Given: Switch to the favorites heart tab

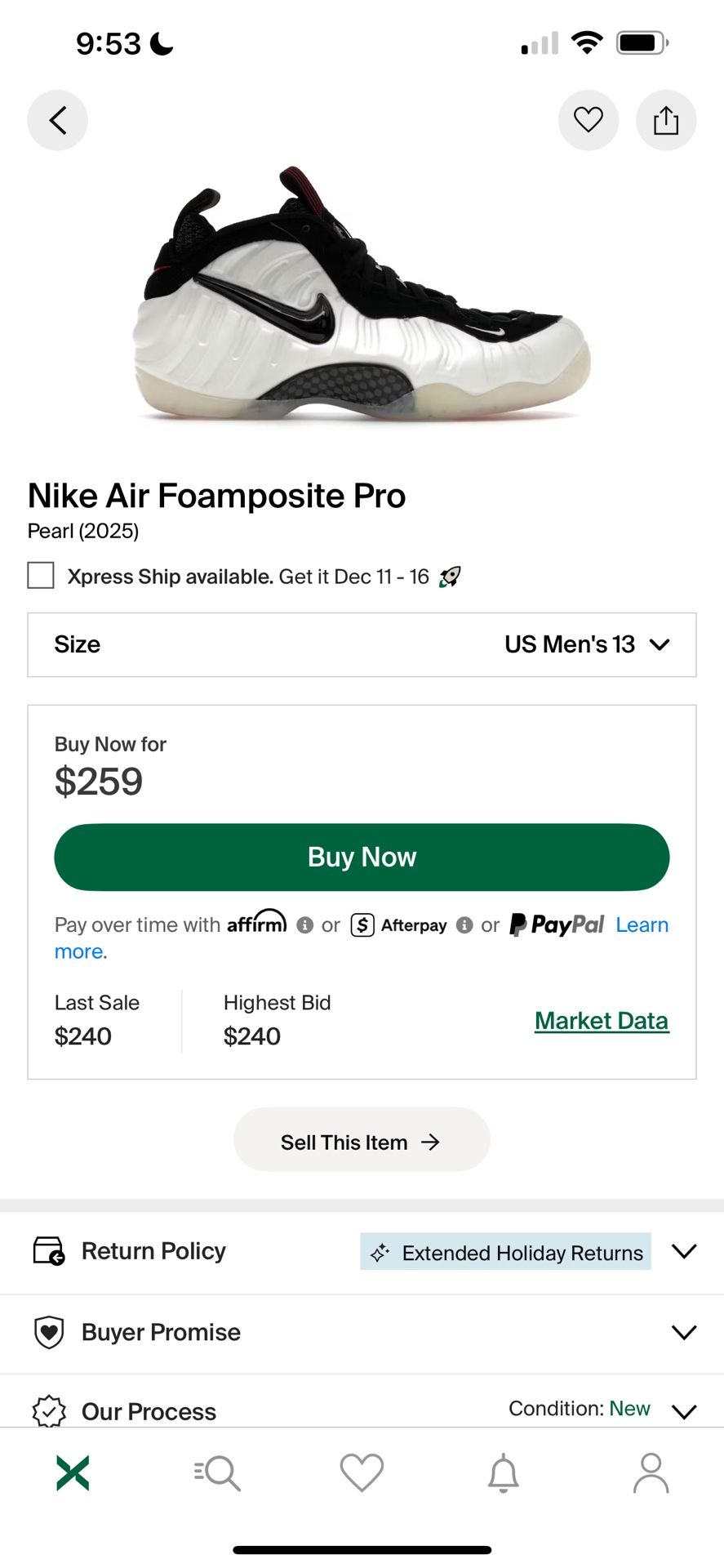Looking at the screenshot, I should pos(362,1472).
